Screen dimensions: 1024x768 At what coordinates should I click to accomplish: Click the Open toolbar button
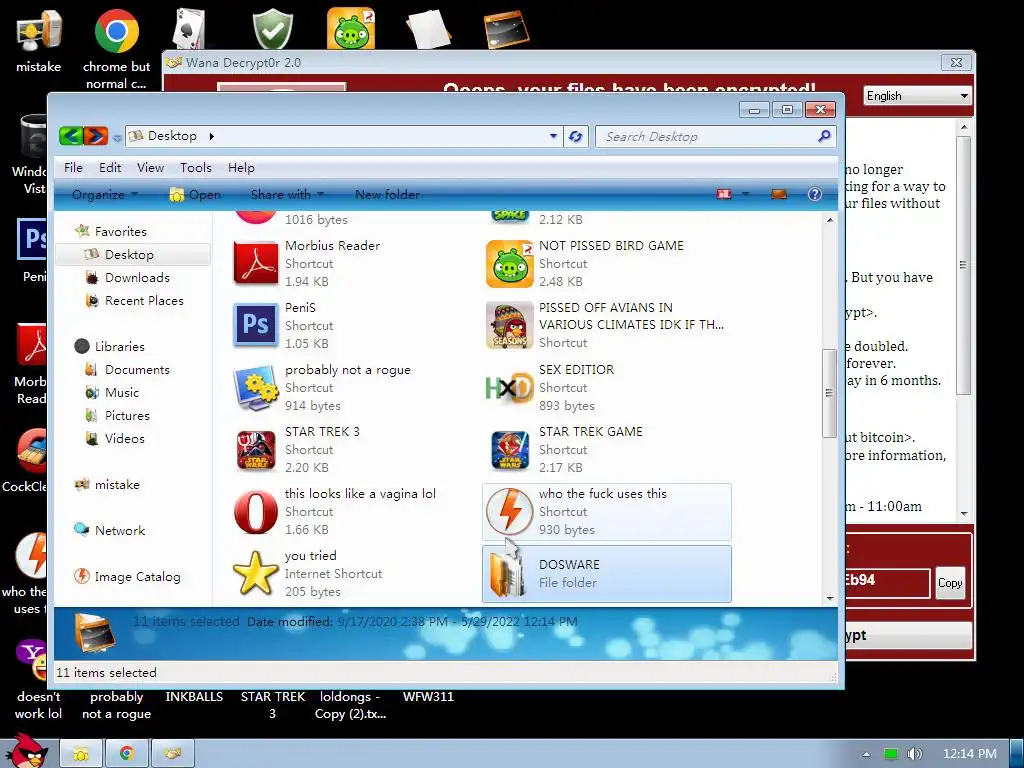click(x=195, y=194)
